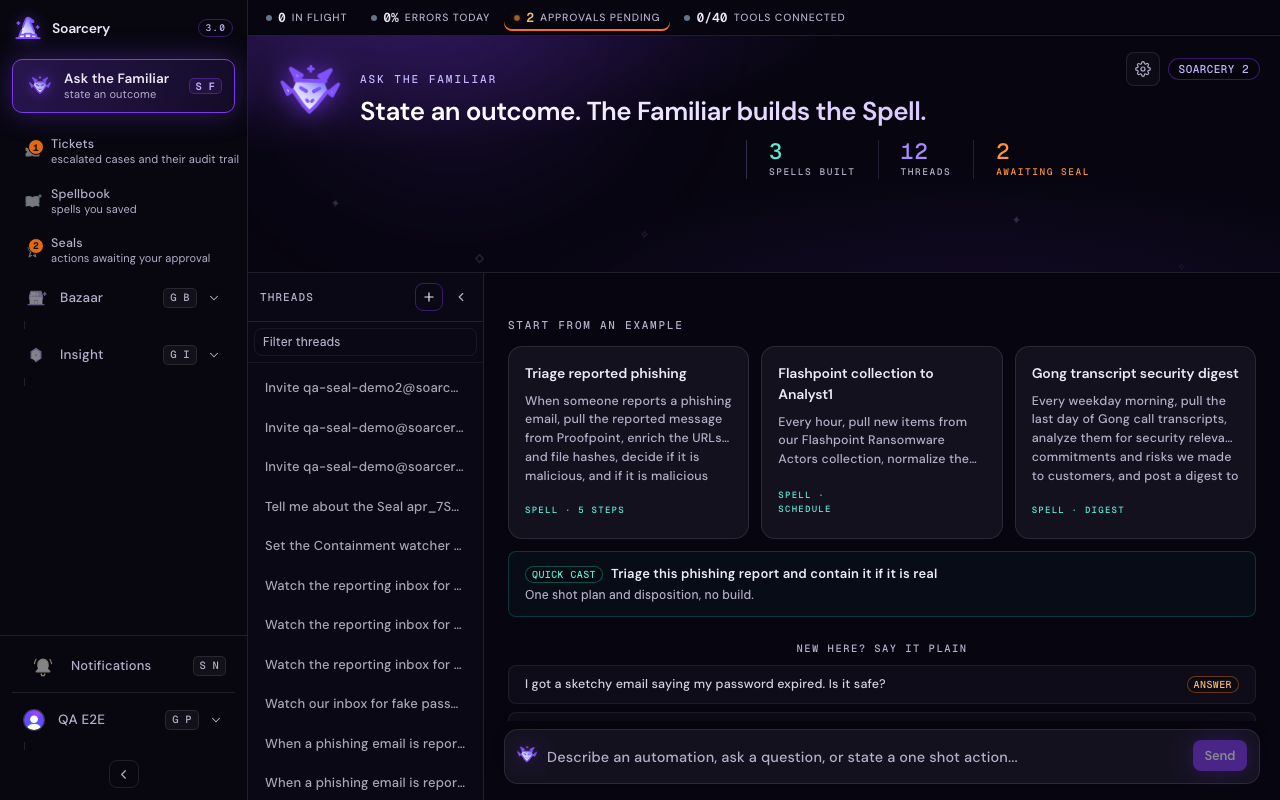Open settings gear next to Soarcery 2
The height and width of the screenshot is (800, 1280).
1143,69
